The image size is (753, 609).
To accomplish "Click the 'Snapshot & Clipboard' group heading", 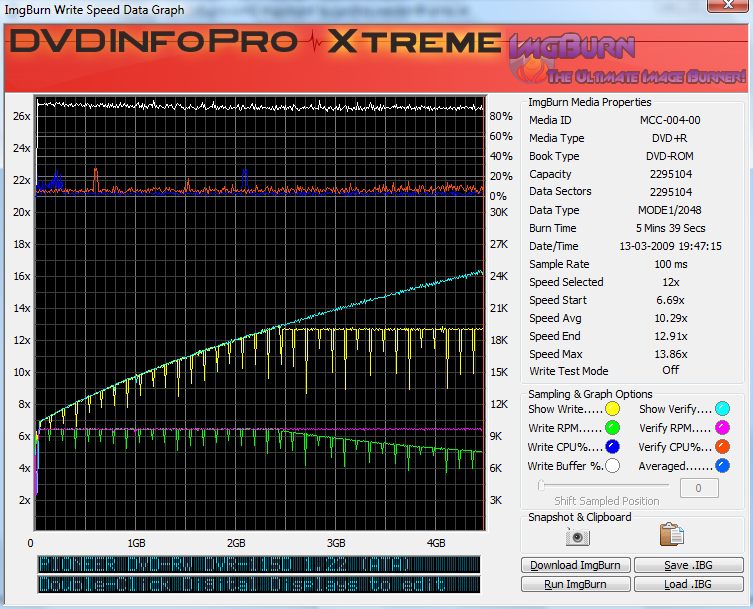I will click(580, 517).
